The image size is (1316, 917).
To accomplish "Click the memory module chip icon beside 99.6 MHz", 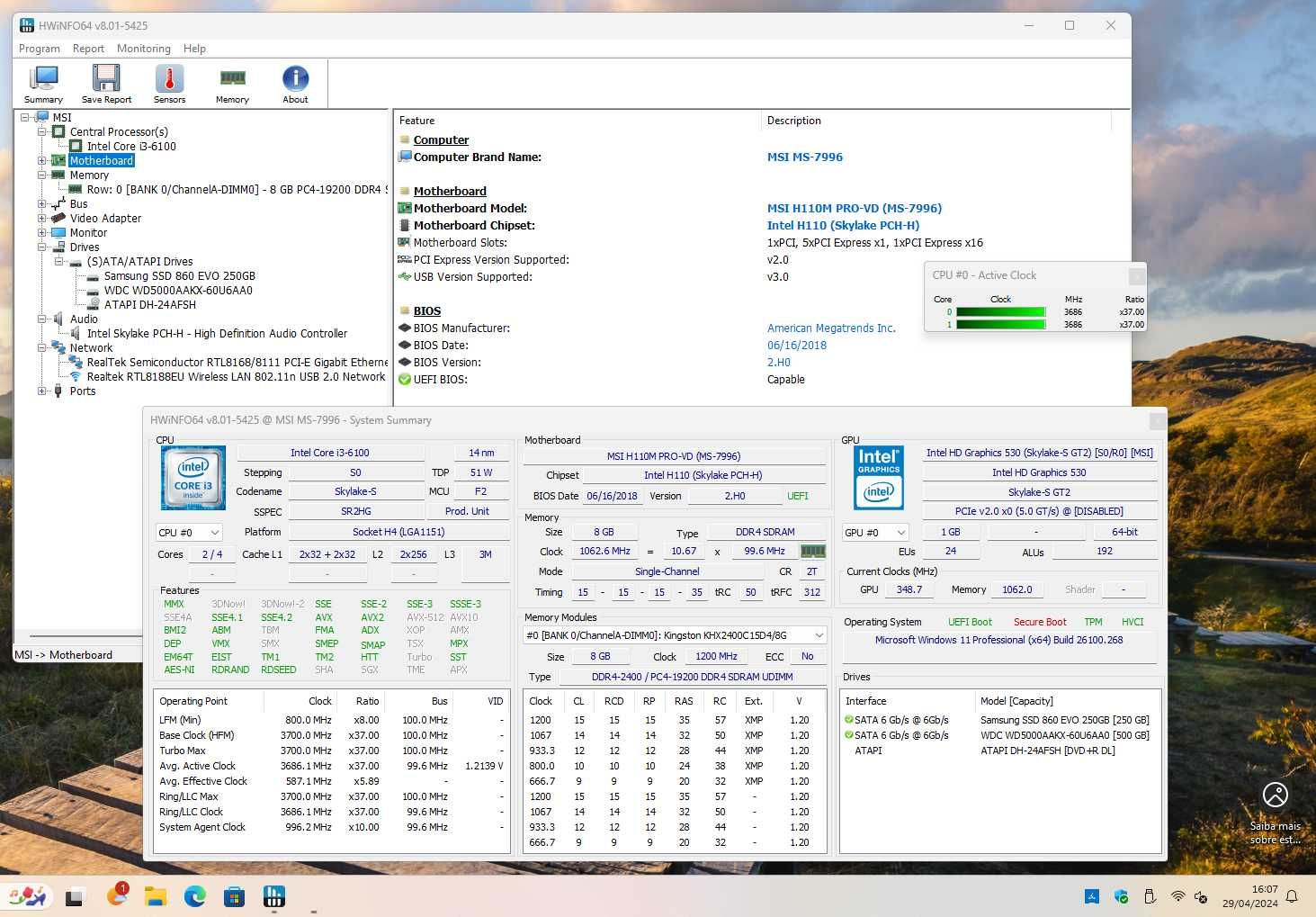I will point(813,551).
